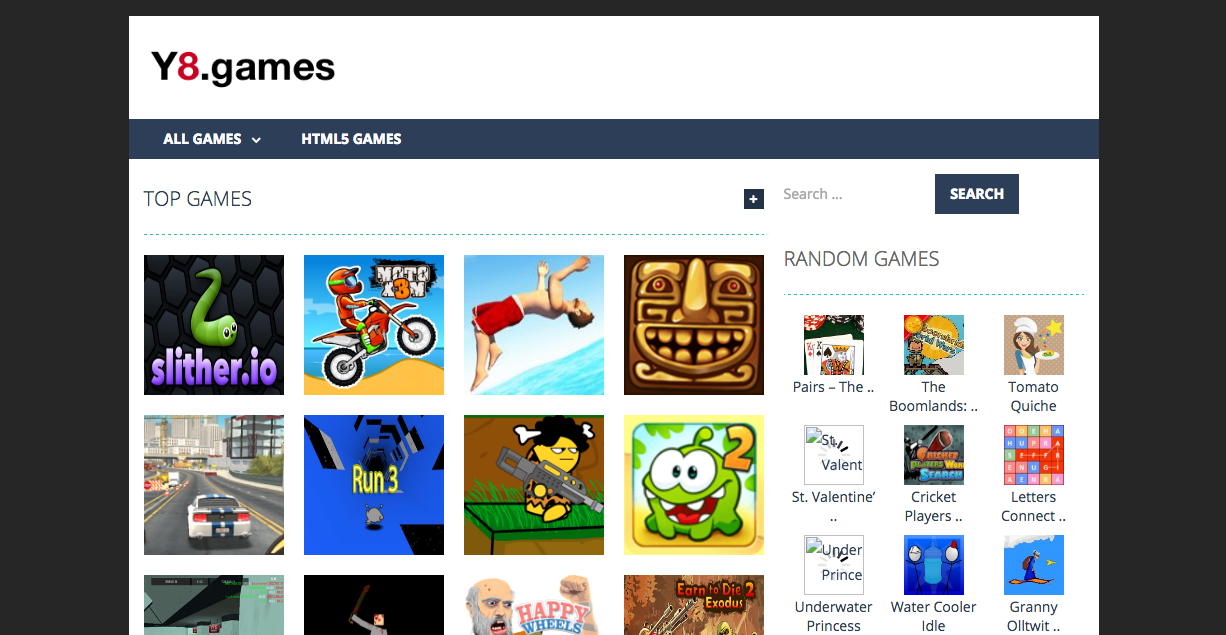
Task: Open the police car racing game icon
Action: point(214,485)
